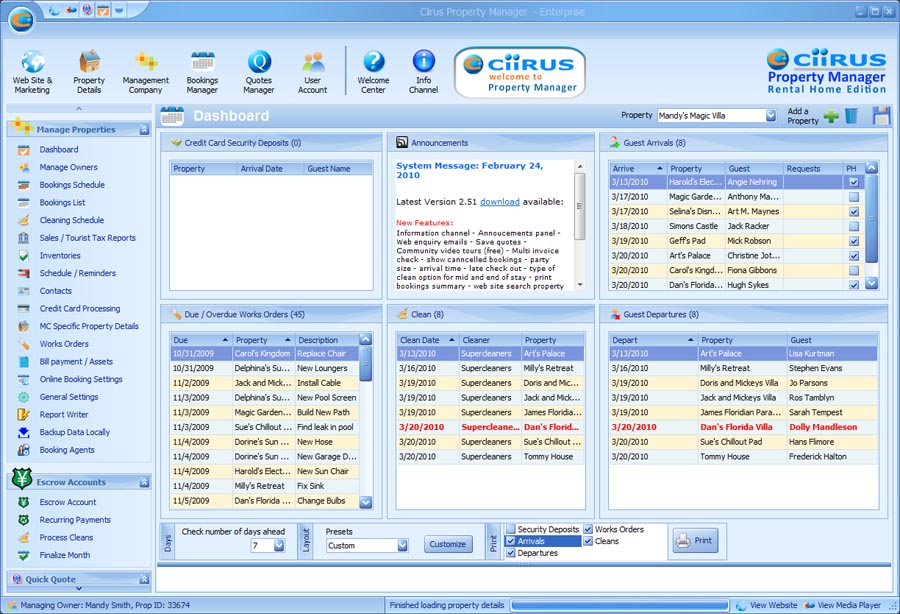Toggle PH checkbox for Angie Nehring arrival
This screenshot has height=614, width=900.
click(854, 182)
